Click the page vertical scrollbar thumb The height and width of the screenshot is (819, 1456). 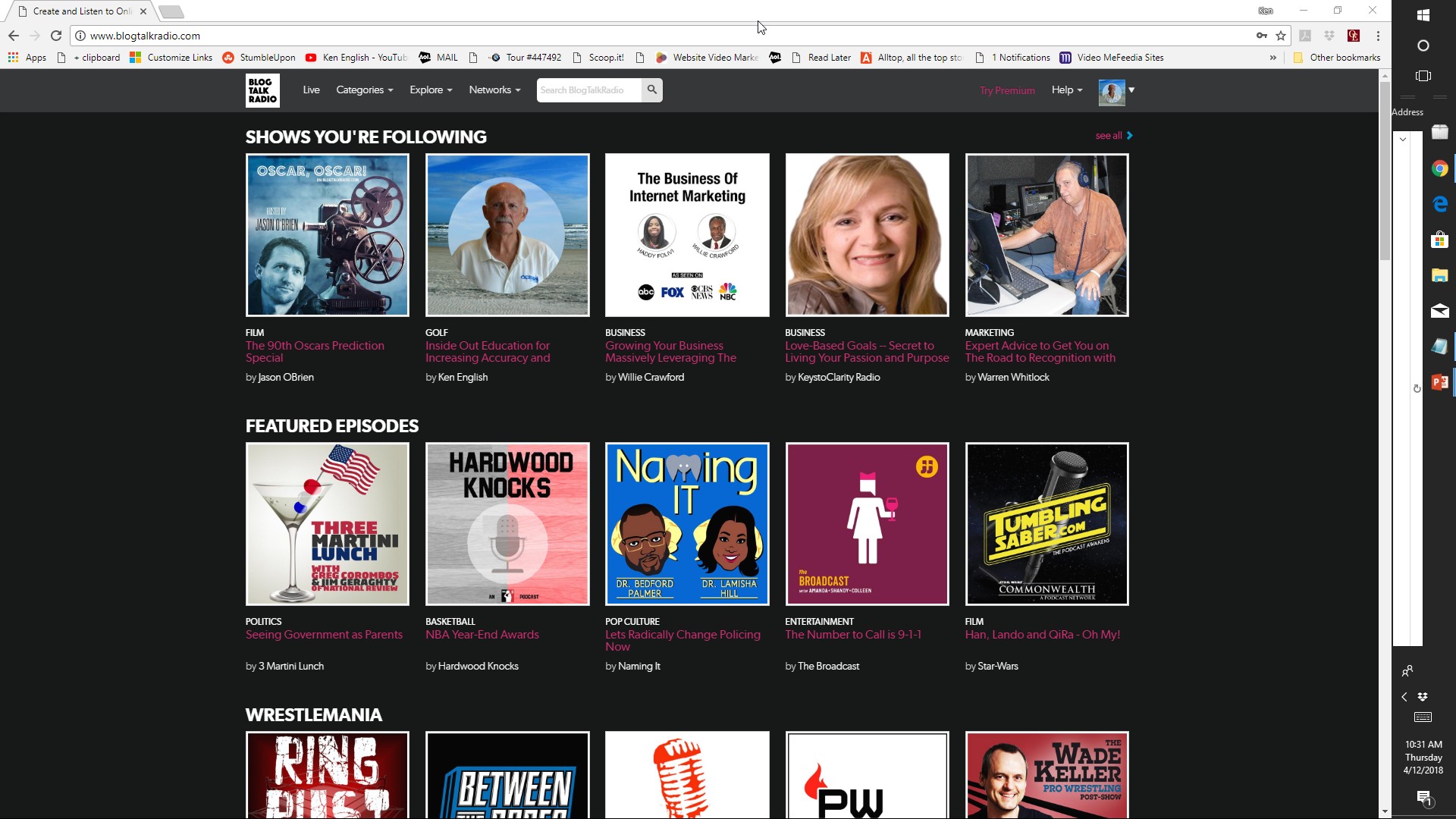pyautogui.click(x=1385, y=171)
